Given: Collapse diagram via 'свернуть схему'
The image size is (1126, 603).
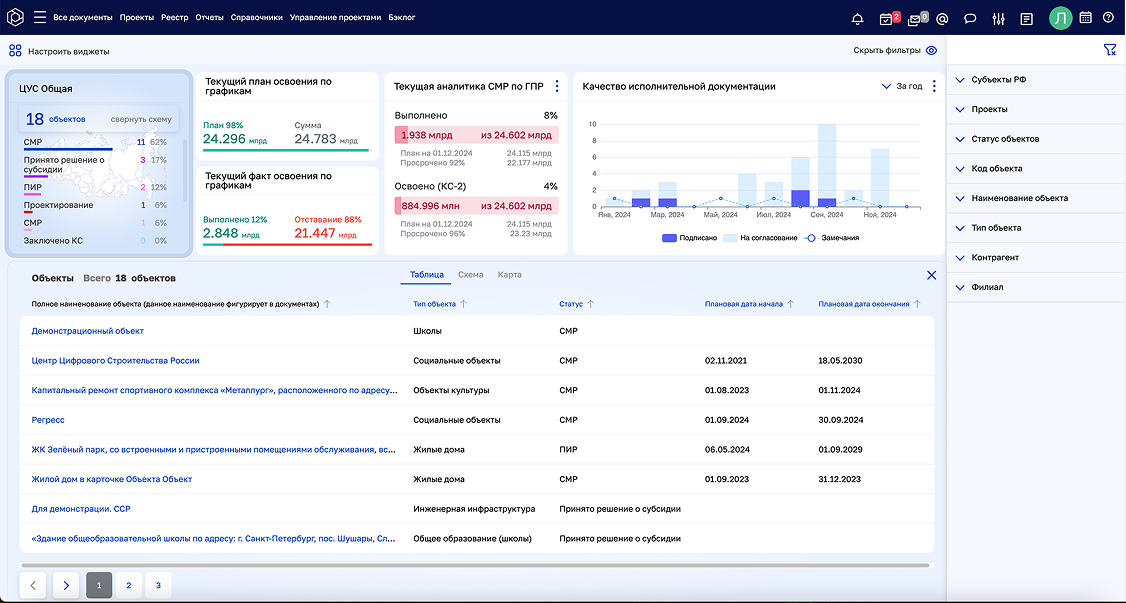Looking at the screenshot, I should tap(141, 119).
